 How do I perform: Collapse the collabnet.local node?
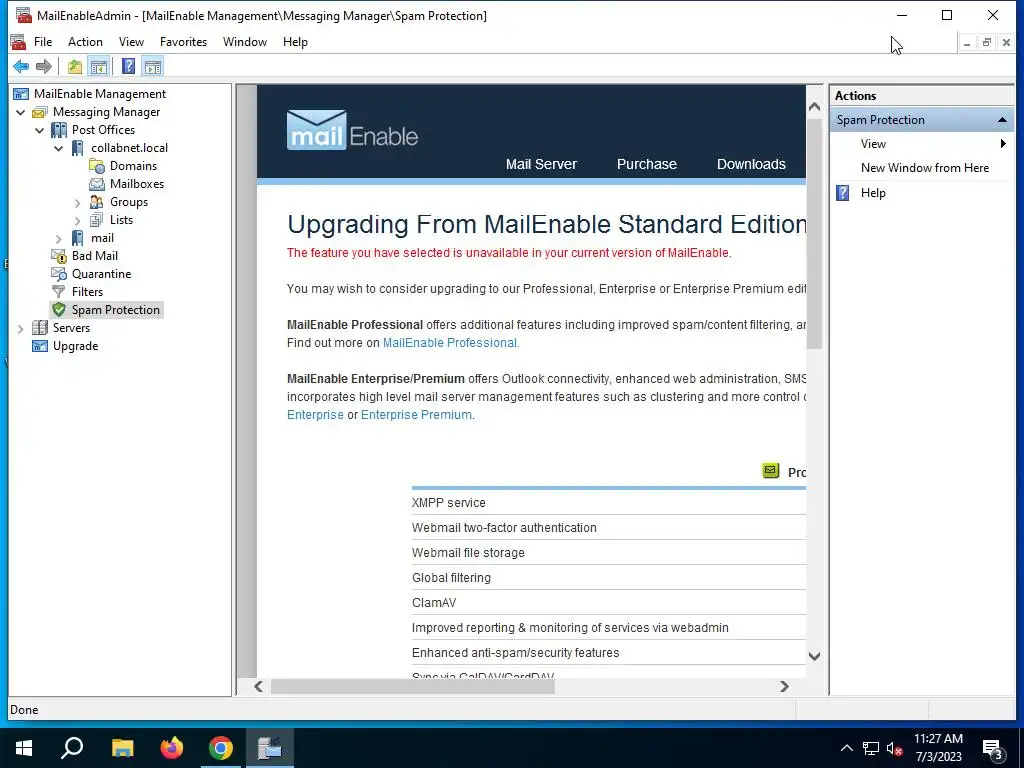click(58, 148)
